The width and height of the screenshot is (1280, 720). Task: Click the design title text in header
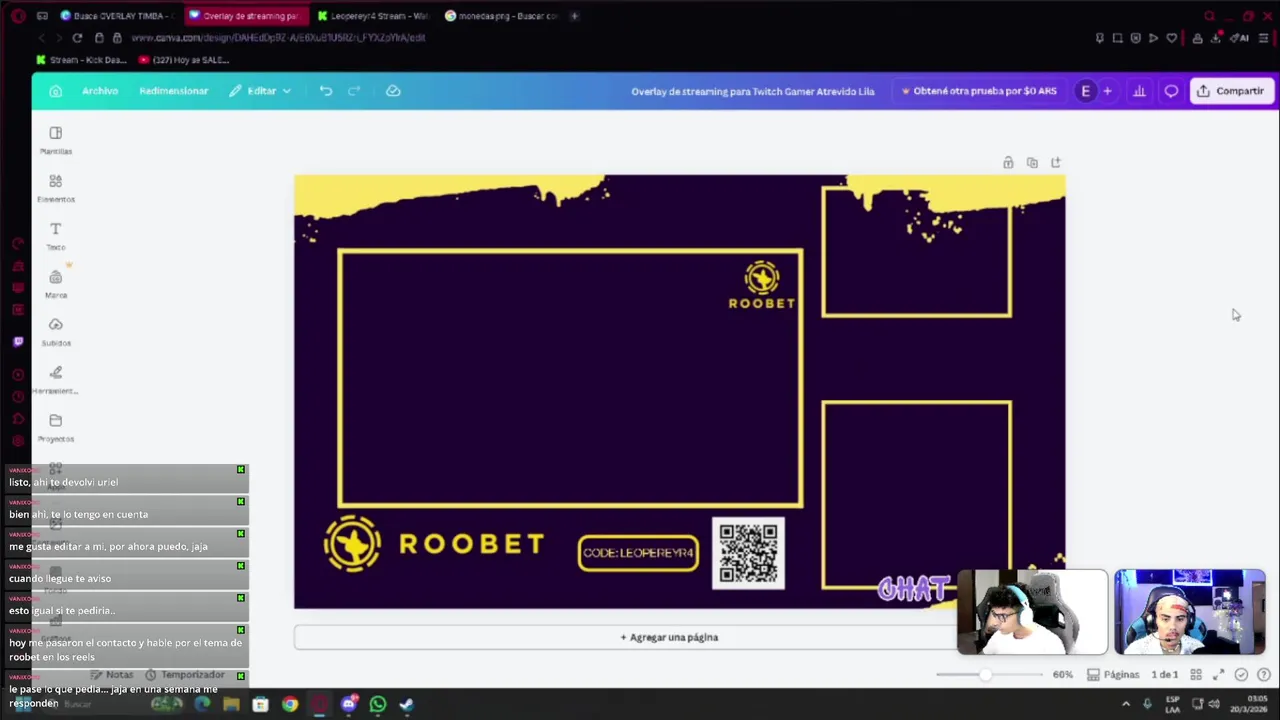coord(753,91)
